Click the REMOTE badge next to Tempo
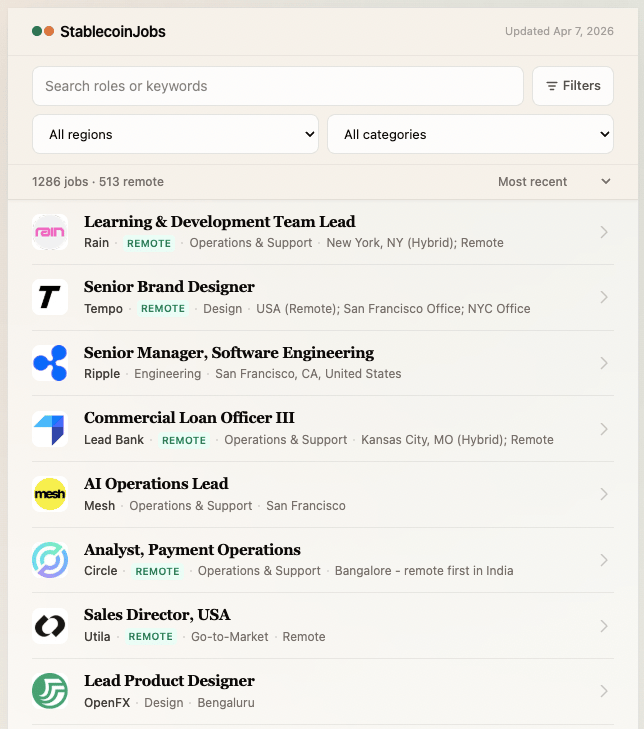The image size is (644, 729). pos(163,309)
